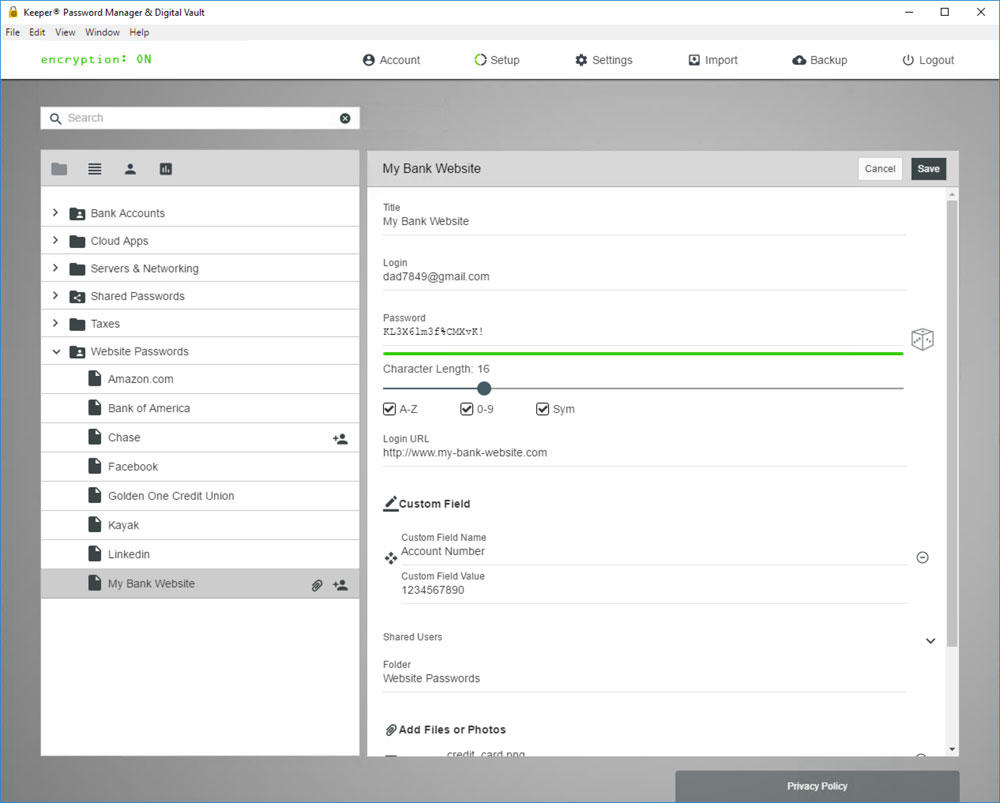
Task: Click the share icon on My Bank Website row
Action: [x=341, y=585]
